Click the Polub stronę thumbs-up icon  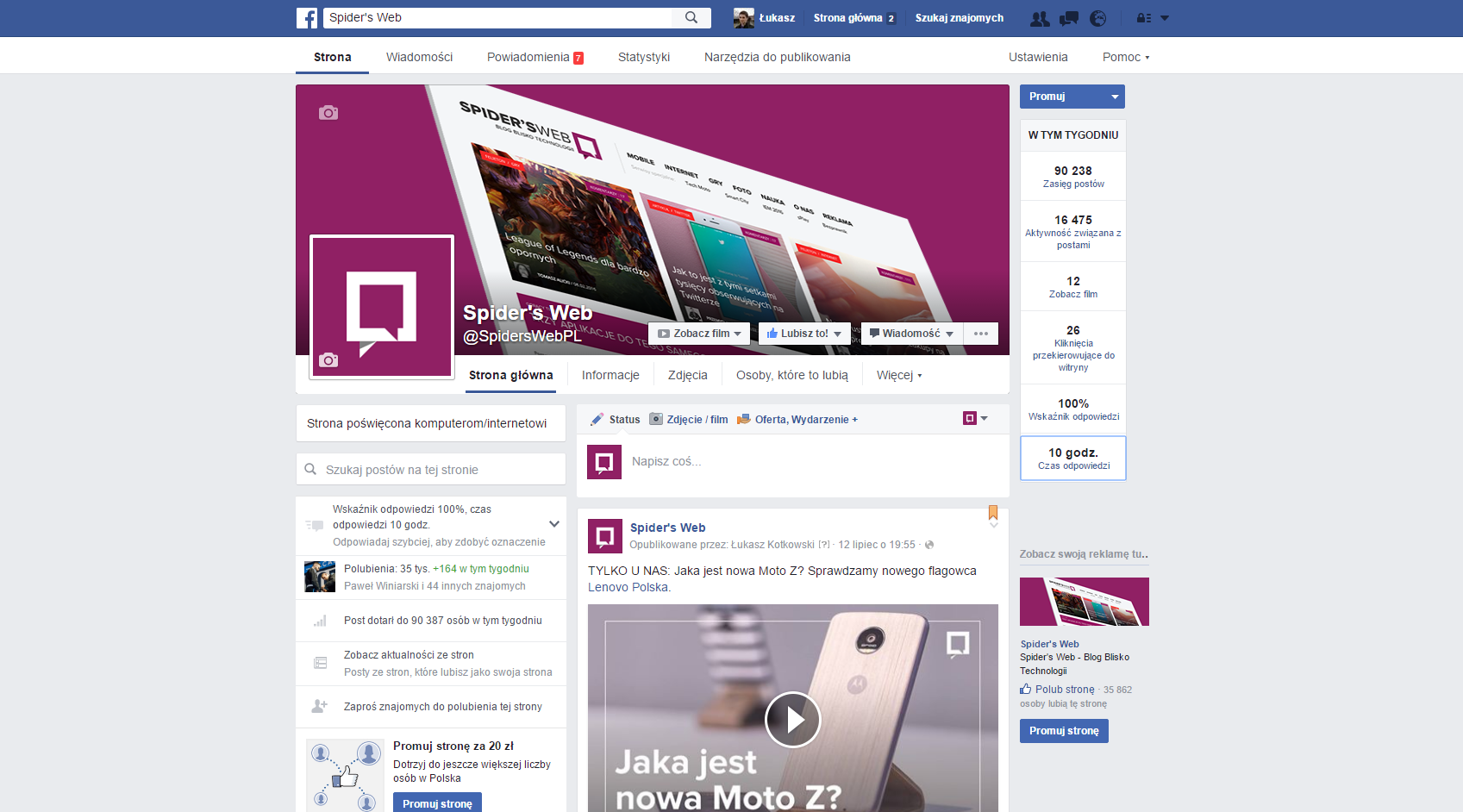pyautogui.click(x=1026, y=689)
